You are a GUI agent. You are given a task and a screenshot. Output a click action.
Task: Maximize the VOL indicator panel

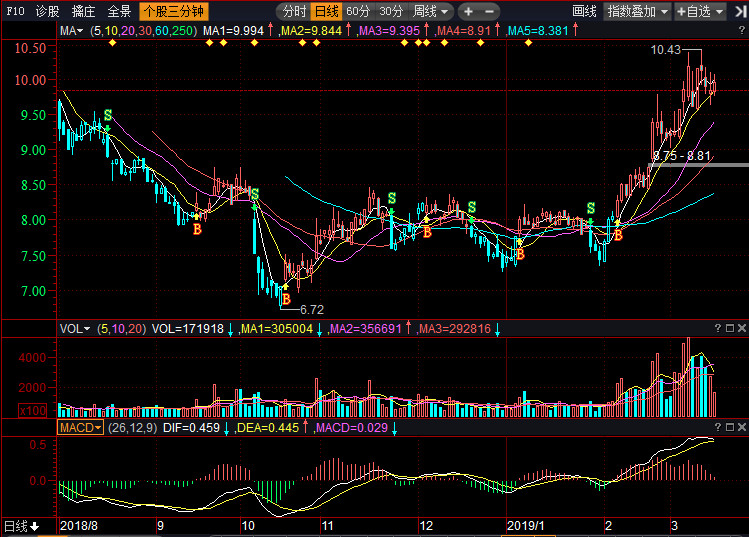pos(730,328)
